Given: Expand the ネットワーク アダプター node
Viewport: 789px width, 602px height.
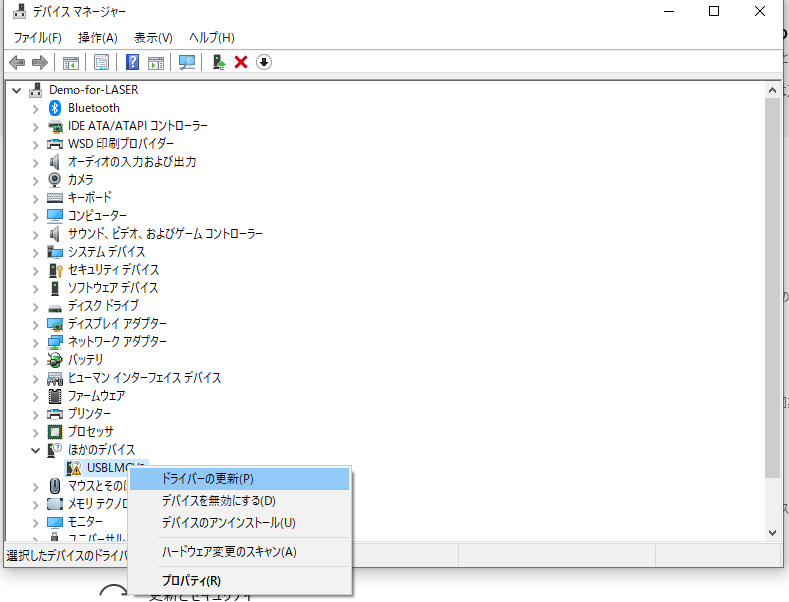Looking at the screenshot, I should coord(36,342).
